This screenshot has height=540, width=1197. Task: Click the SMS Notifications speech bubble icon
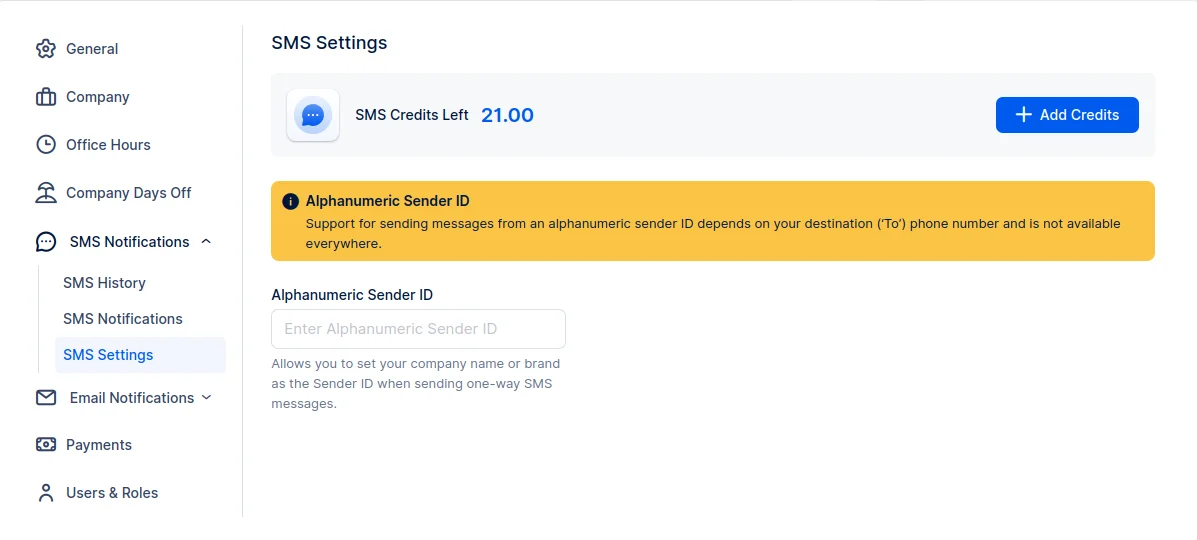click(x=46, y=242)
